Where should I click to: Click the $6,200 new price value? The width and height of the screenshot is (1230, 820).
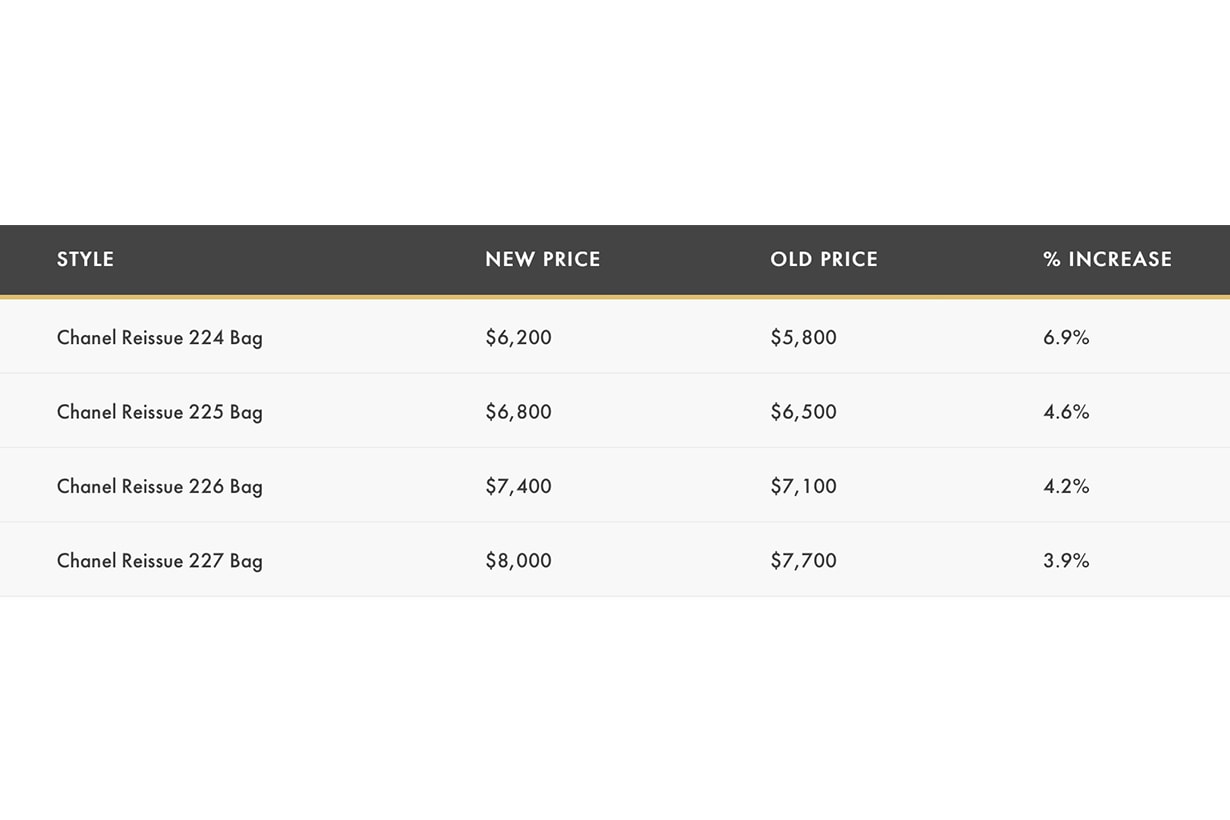coord(518,338)
